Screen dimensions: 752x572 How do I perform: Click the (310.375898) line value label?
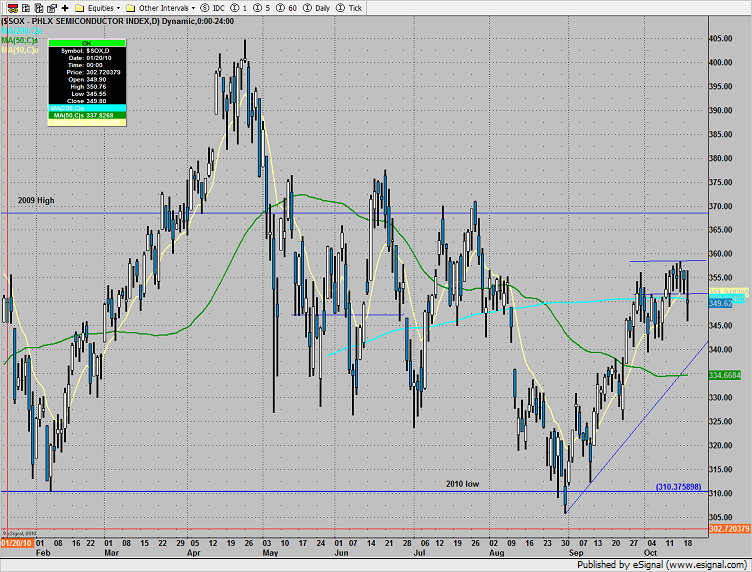678,487
